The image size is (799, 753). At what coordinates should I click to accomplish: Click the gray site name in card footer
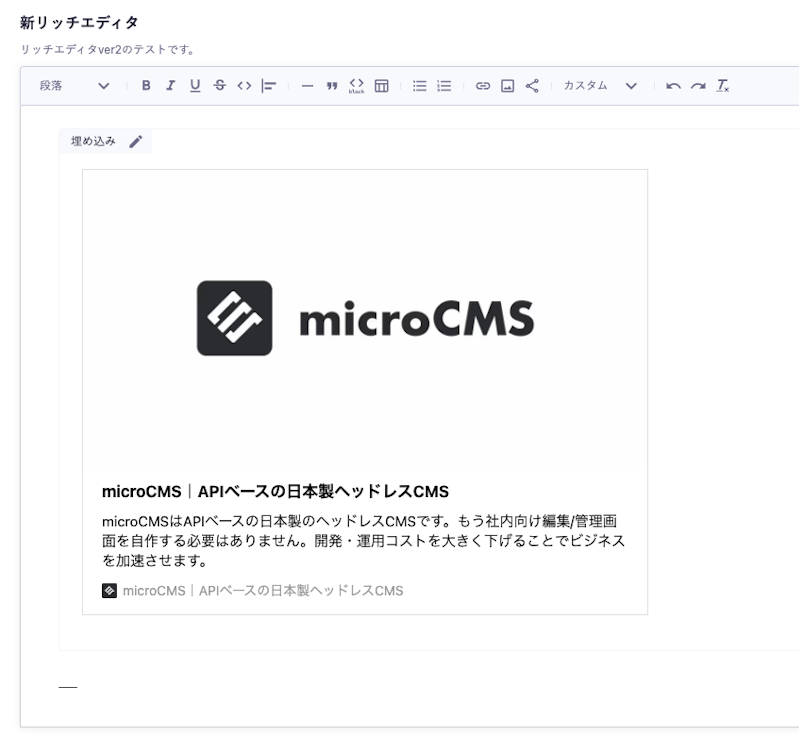click(x=263, y=590)
